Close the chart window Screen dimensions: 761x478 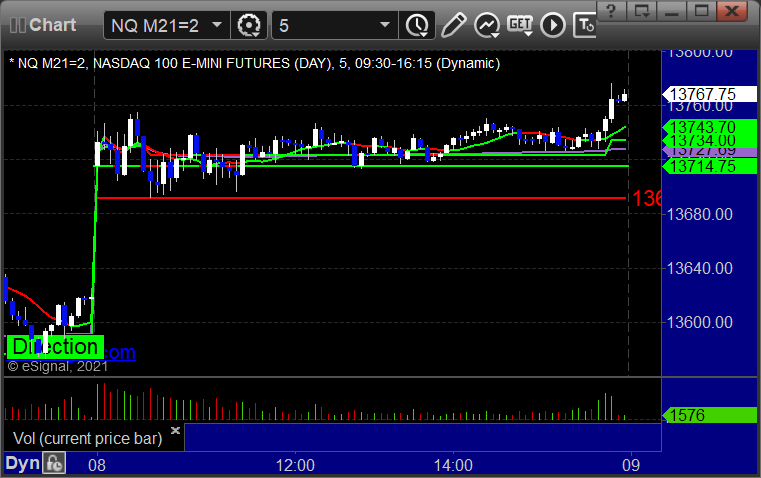tap(732, 10)
